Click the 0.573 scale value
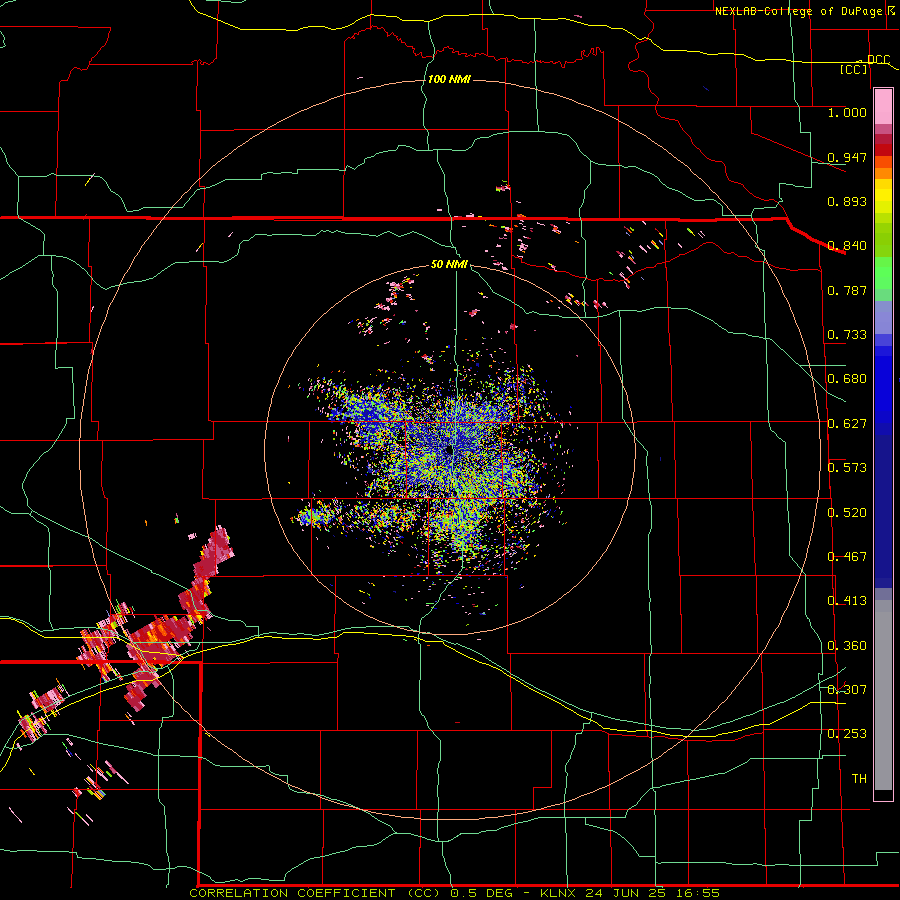This screenshot has width=900, height=900. pyautogui.click(x=847, y=468)
